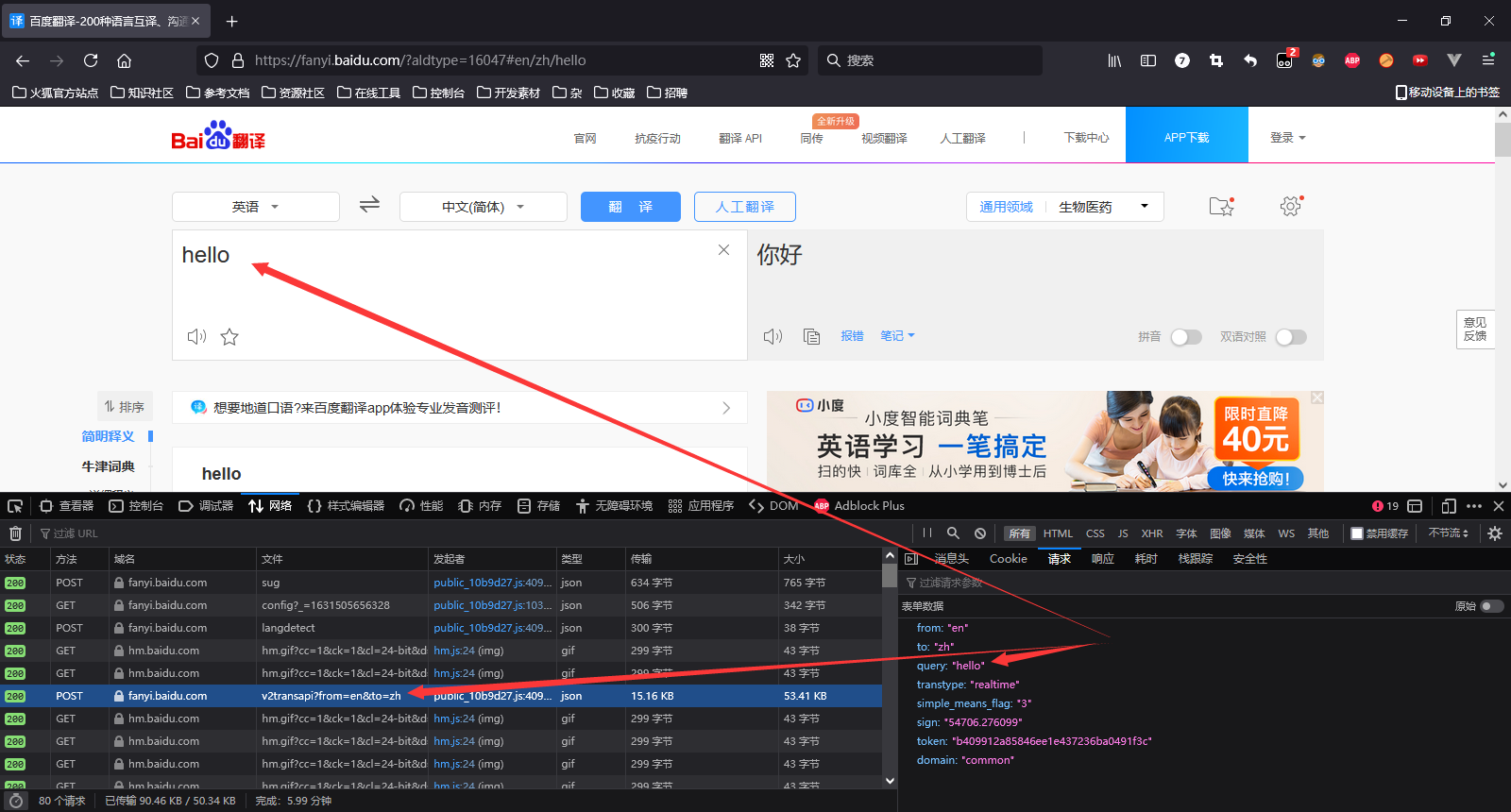This screenshot has width=1511, height=812.
Task: Switch to the 查看器 inspector tab
Action: (66, 506)
